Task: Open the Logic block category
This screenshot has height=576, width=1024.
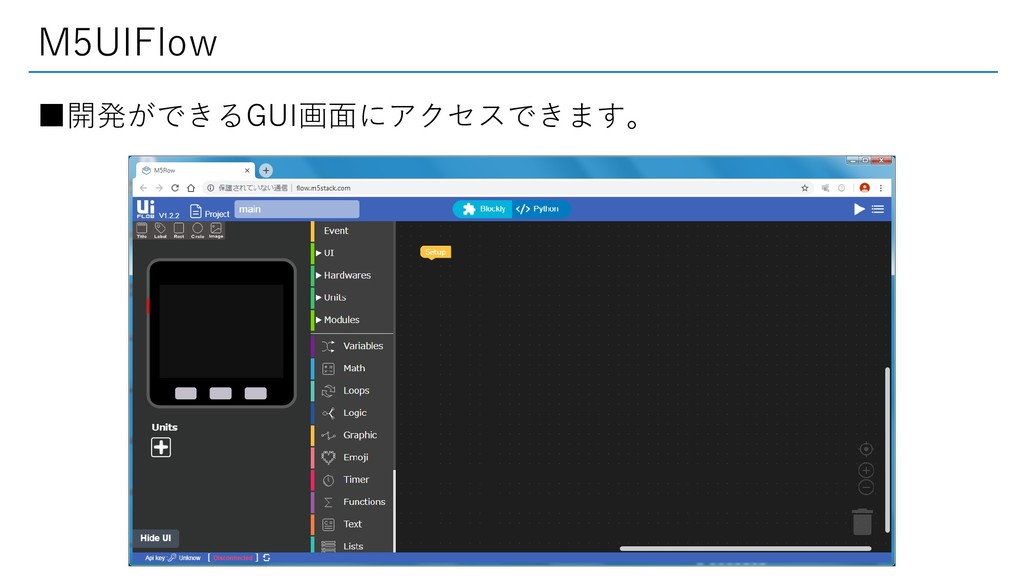Action: coord(353,413)
